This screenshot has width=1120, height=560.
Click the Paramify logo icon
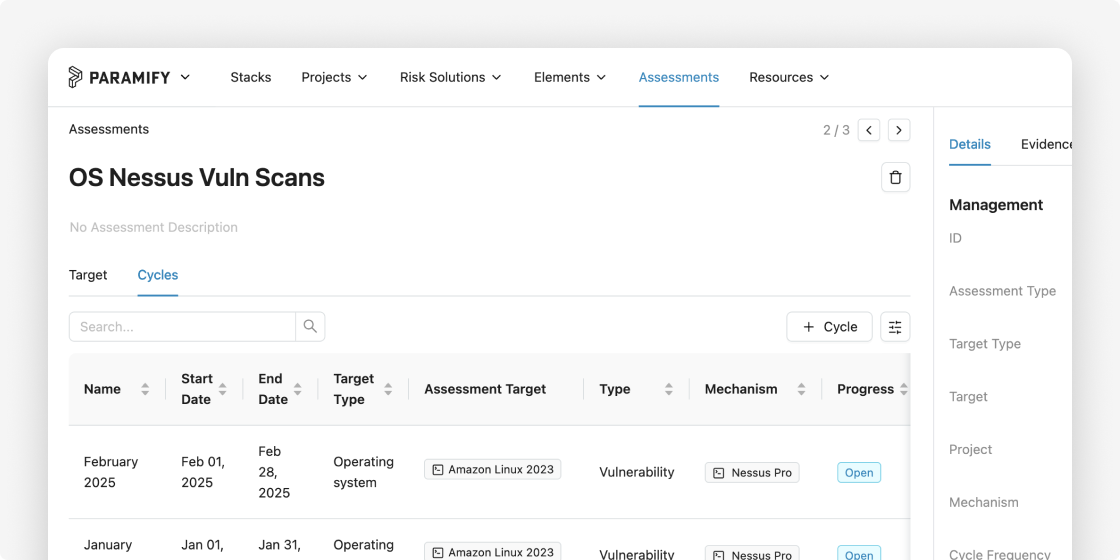click(76, 77)
